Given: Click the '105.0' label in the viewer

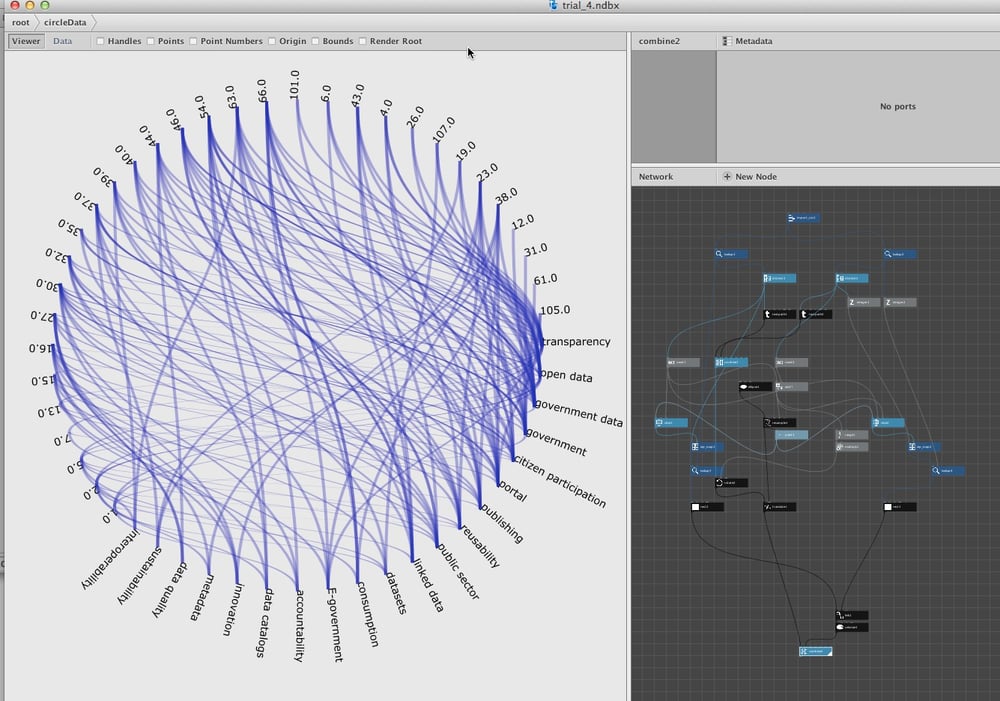Looking at the screenshot, I should tap(555, 310).
